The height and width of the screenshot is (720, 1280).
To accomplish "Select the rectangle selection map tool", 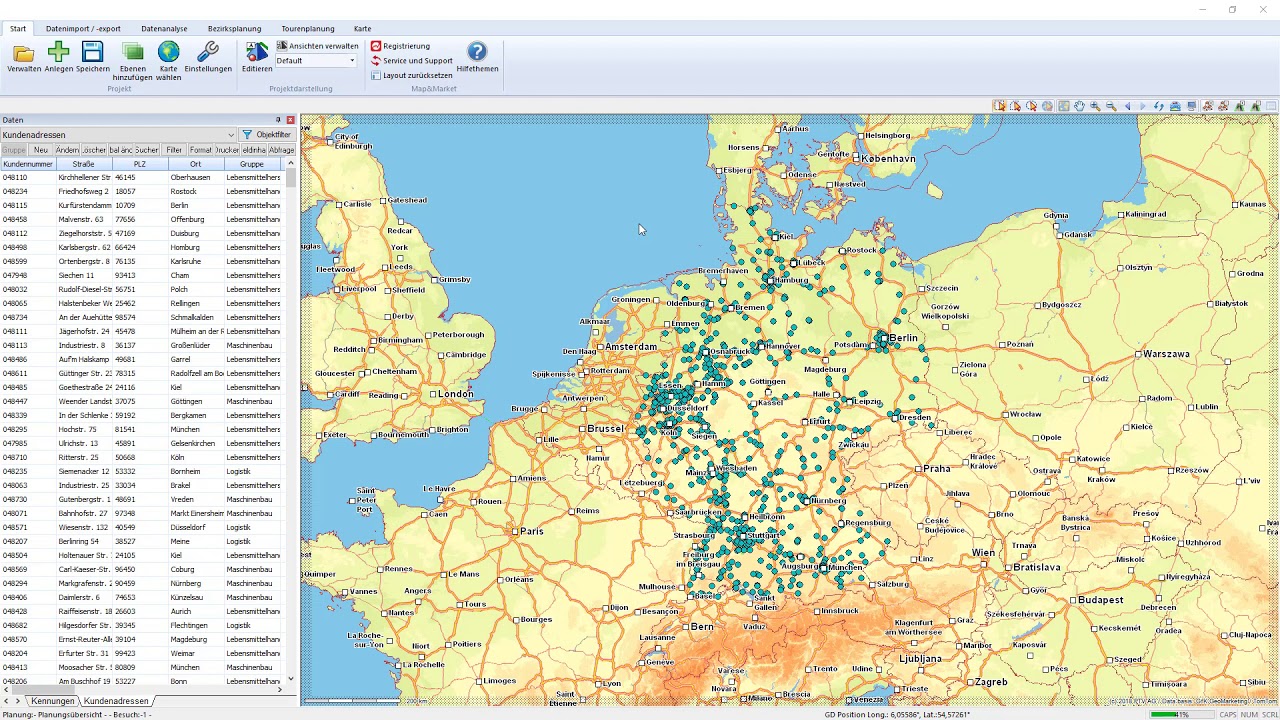I will click(999, 106).
